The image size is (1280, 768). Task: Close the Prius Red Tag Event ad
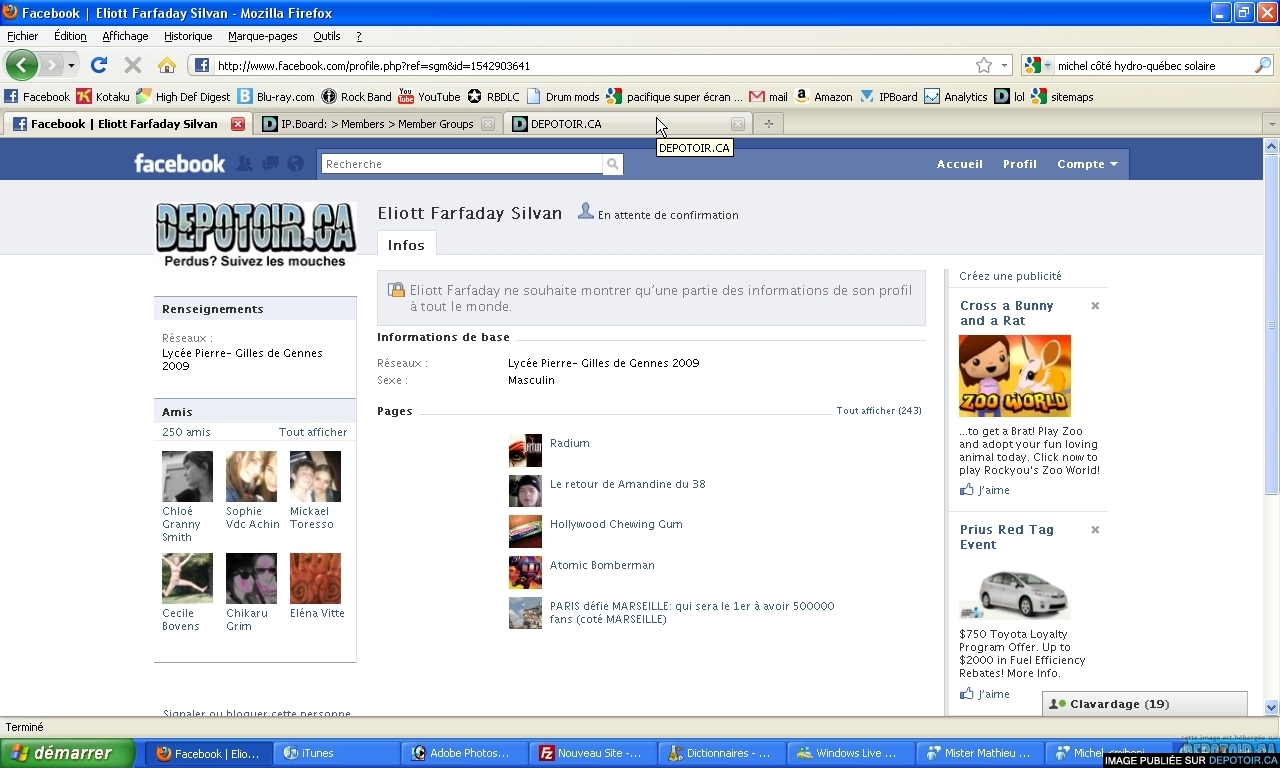coord(1095,530)
